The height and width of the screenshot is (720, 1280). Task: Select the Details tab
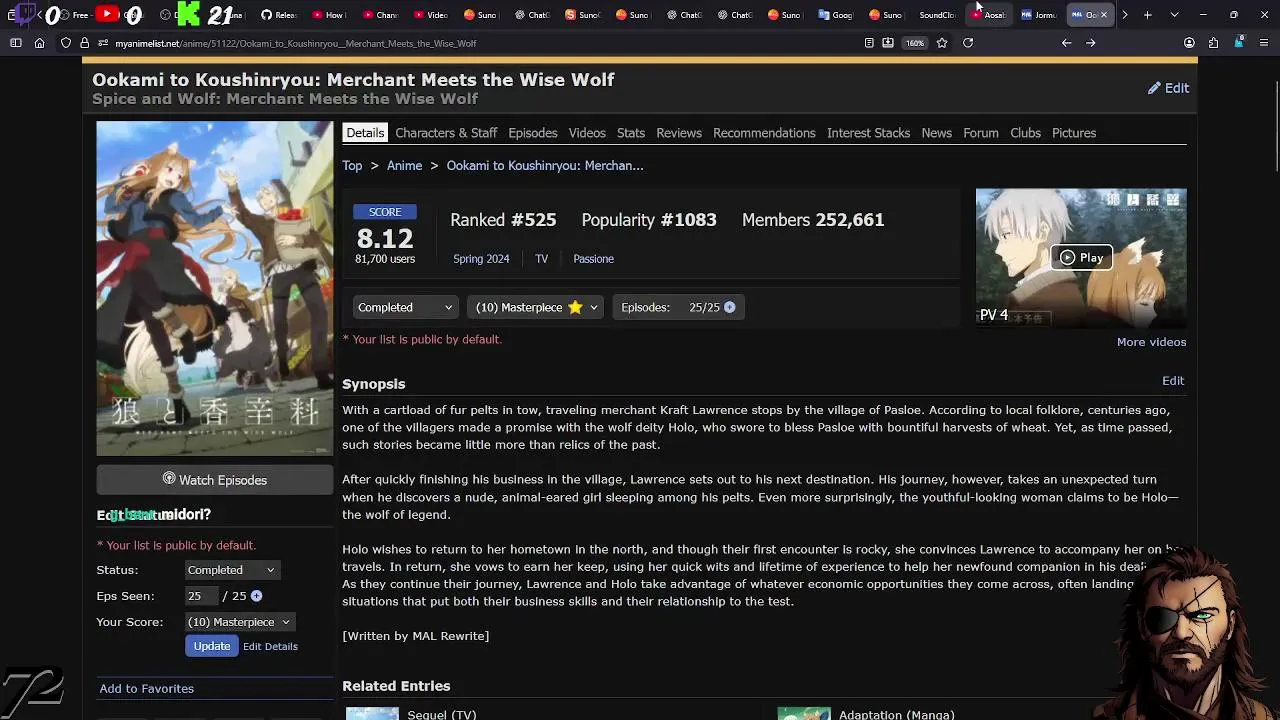(x=365, y=133)
